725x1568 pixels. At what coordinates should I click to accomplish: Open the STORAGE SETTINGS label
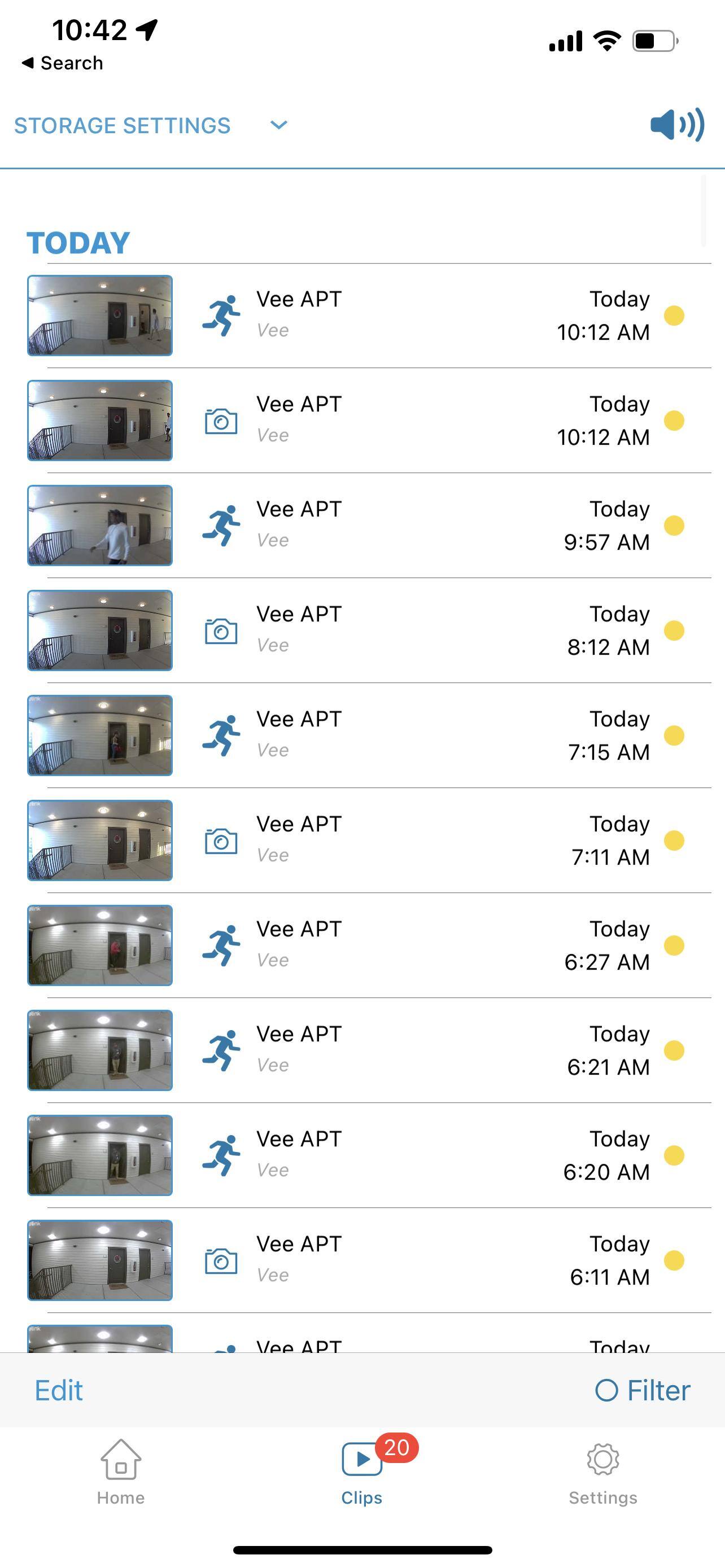[x=123, y=125]
